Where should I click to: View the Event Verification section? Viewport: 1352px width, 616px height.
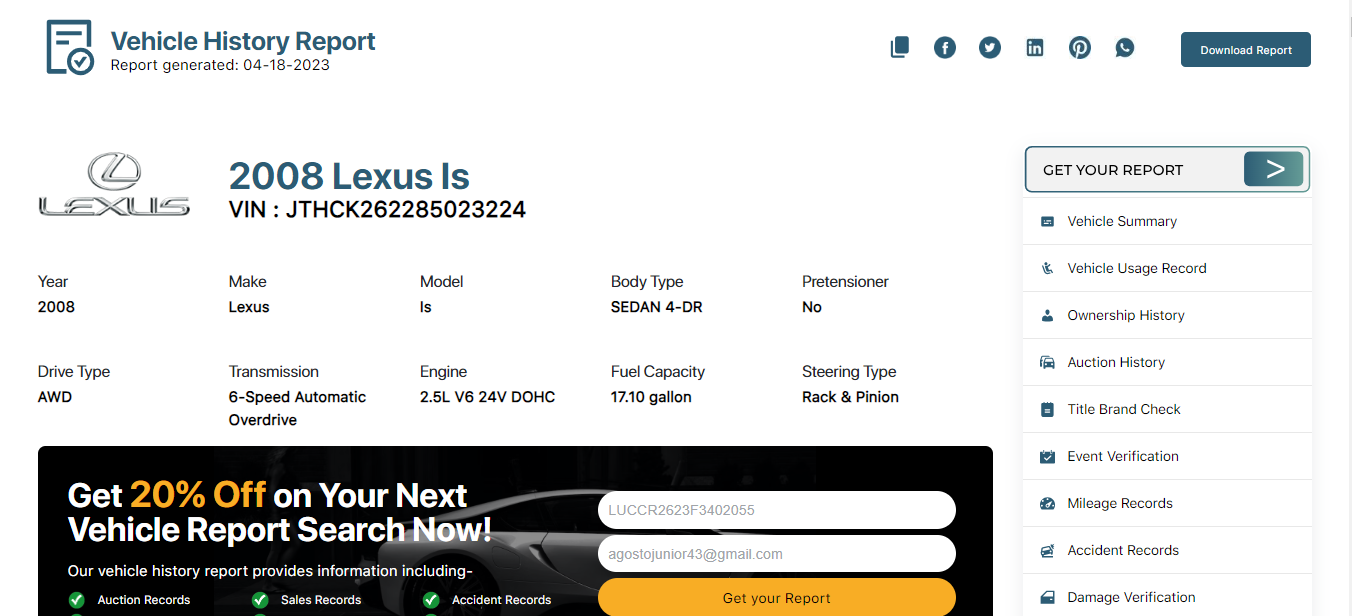(1167, 456)
